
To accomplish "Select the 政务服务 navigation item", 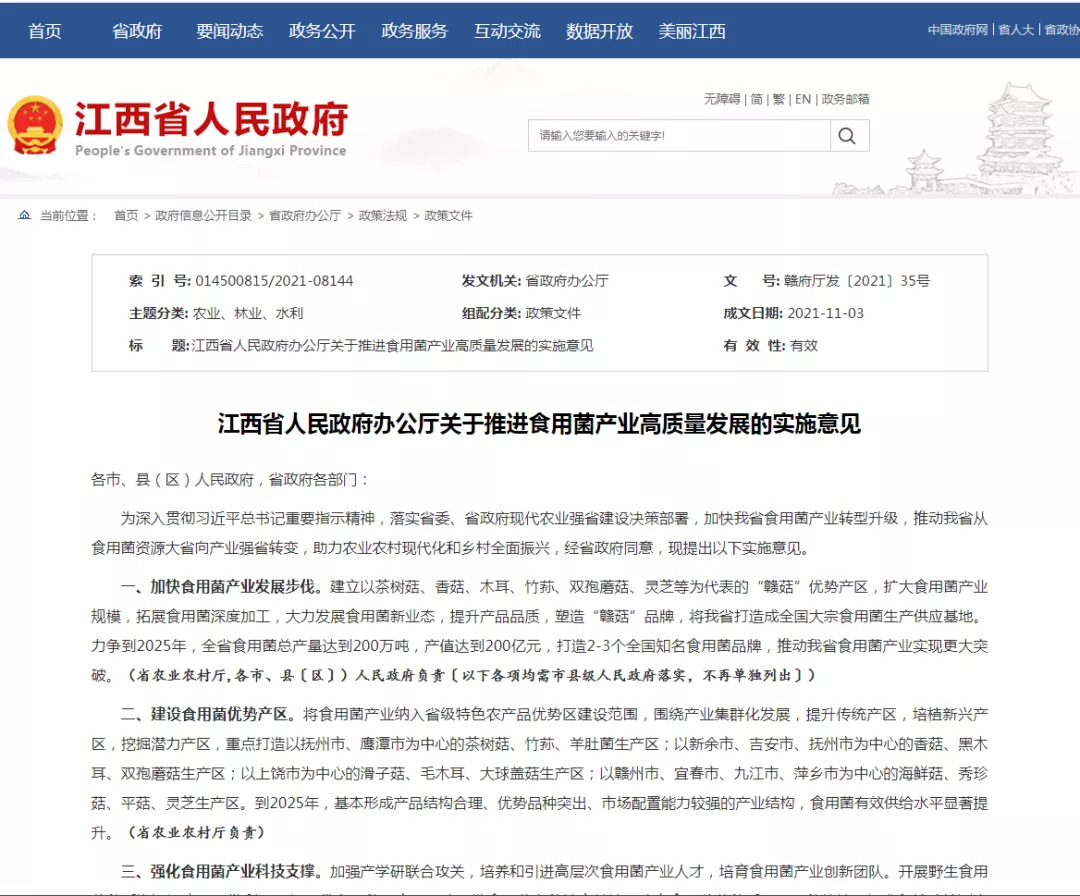I will click(414, 31).
